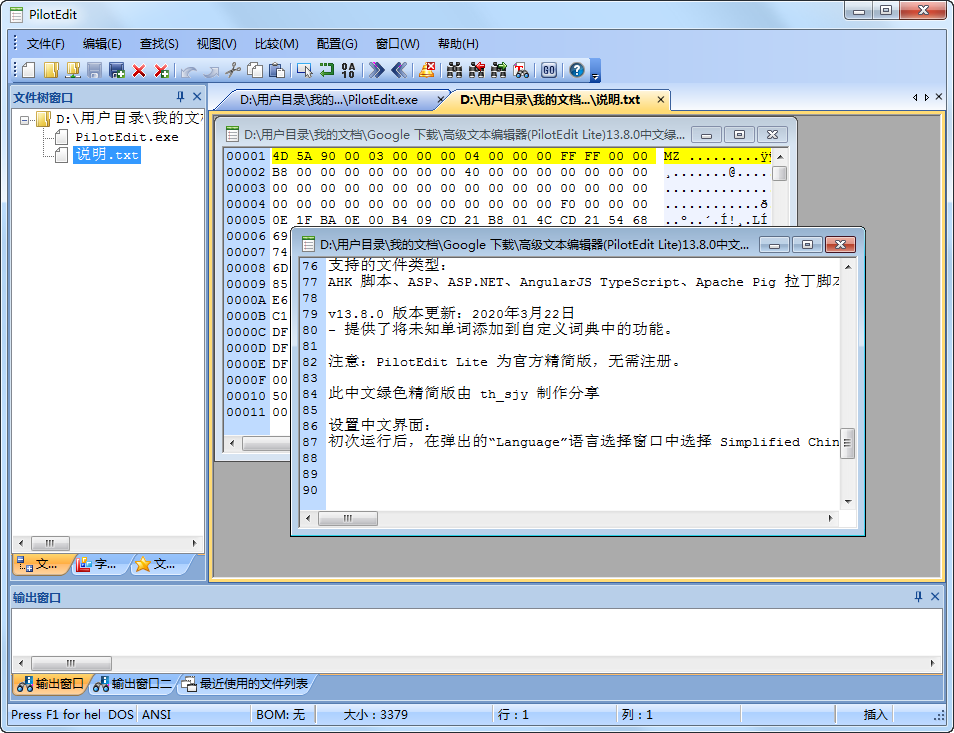Close the PilotEdit.exe tab with X

click(440, 100)
